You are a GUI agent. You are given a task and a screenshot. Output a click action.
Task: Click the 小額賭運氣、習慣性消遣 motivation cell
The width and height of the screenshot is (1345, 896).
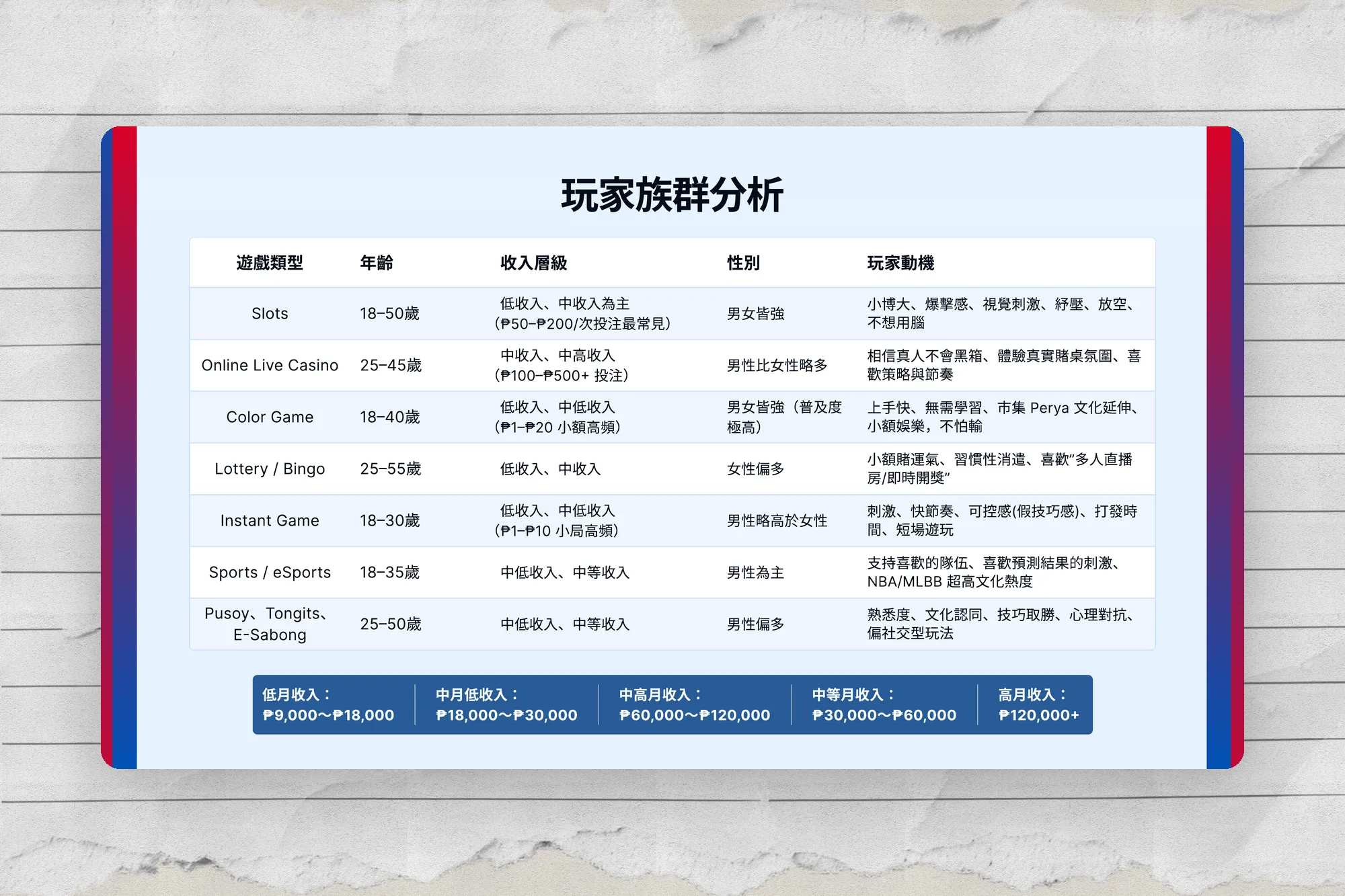(1000, 469)
